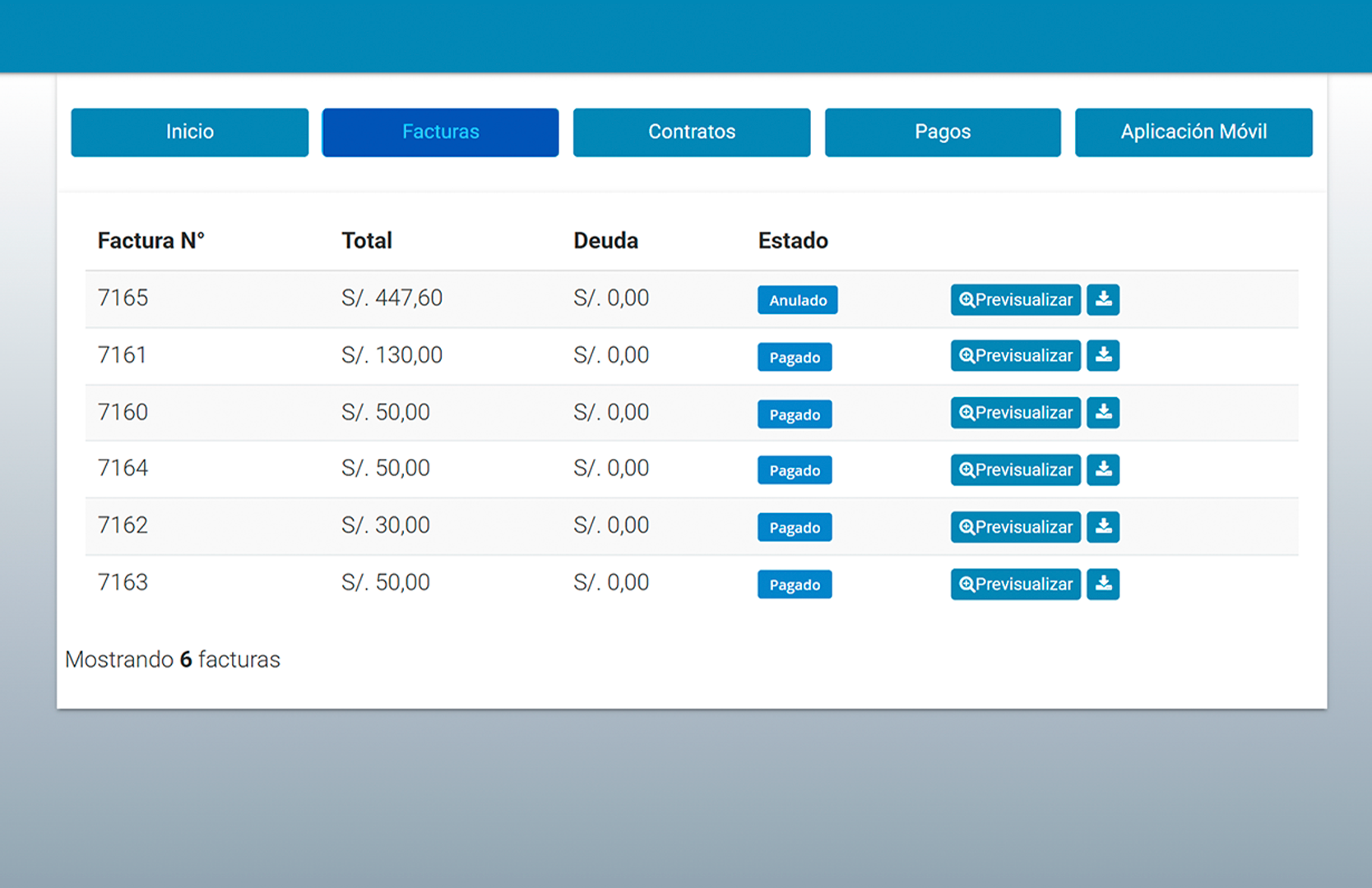
Task: Download invoice 7164
Action: pyautogui.click(x=1102, y=470)
